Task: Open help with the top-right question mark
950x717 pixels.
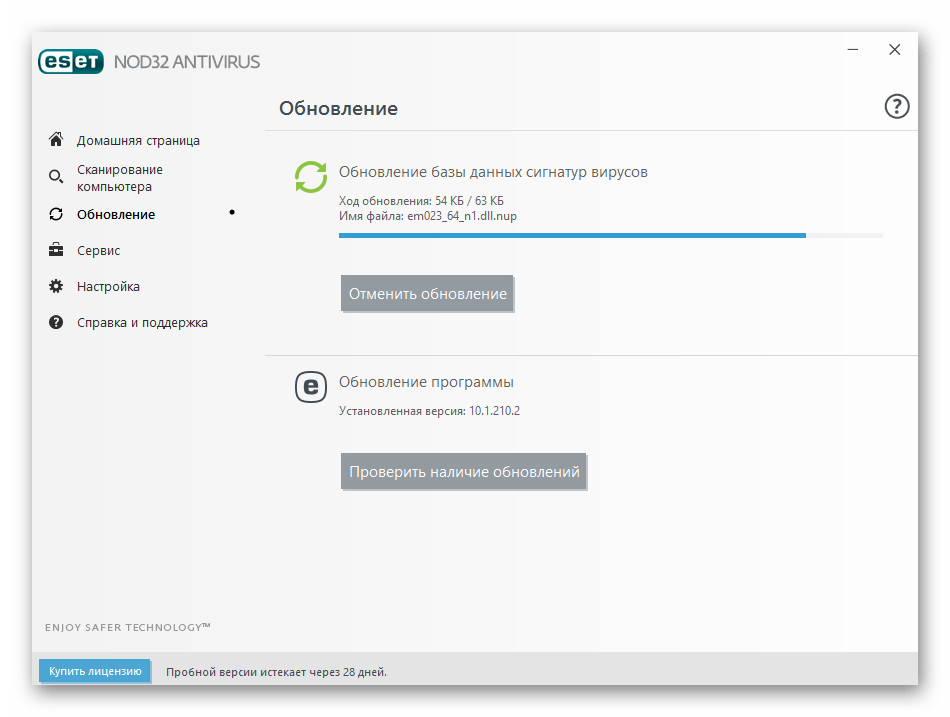Action: [x=897, y=107]
